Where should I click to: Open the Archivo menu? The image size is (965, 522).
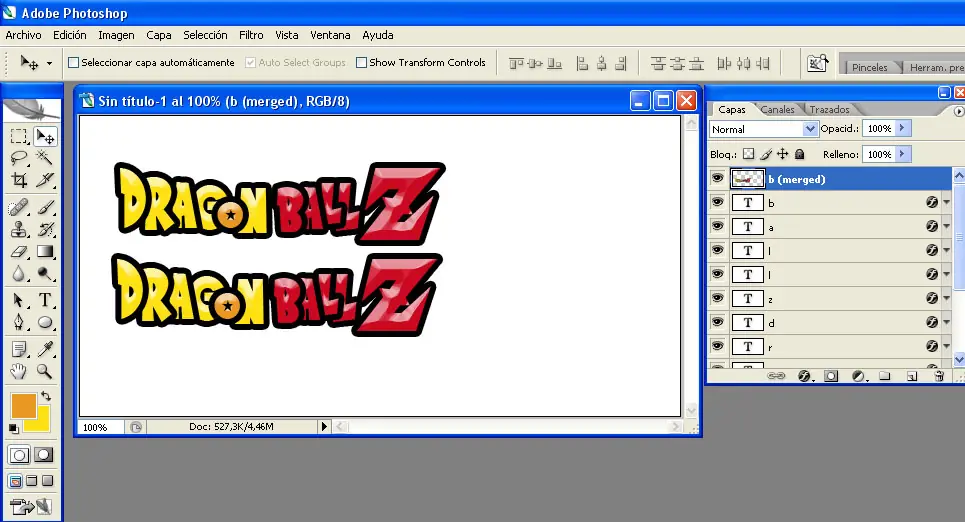pos(23,35)
